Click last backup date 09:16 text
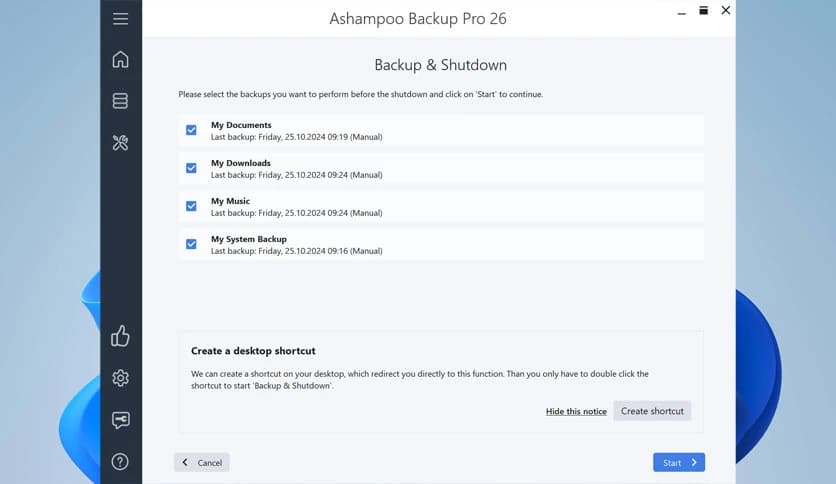This screenshot has height=484, width=836. 296,251
